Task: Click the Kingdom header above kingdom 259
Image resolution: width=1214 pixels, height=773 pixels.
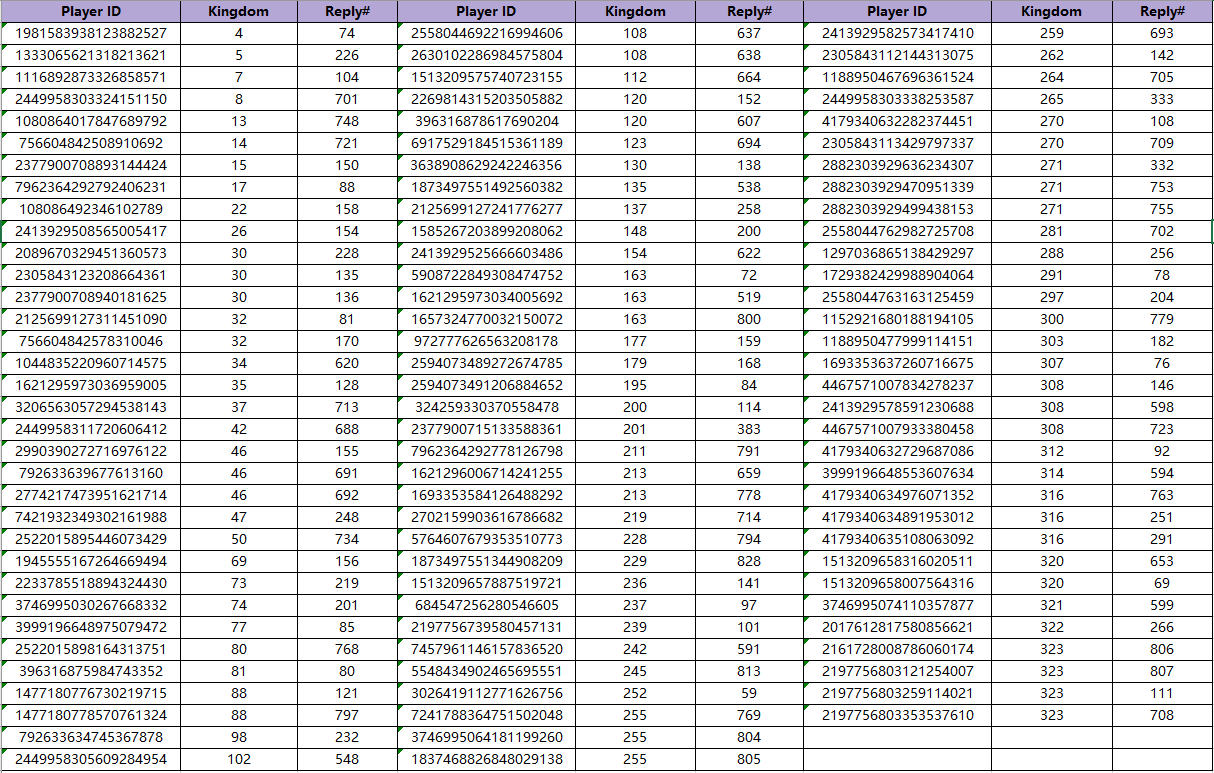Action: (x=1051, y=12)
